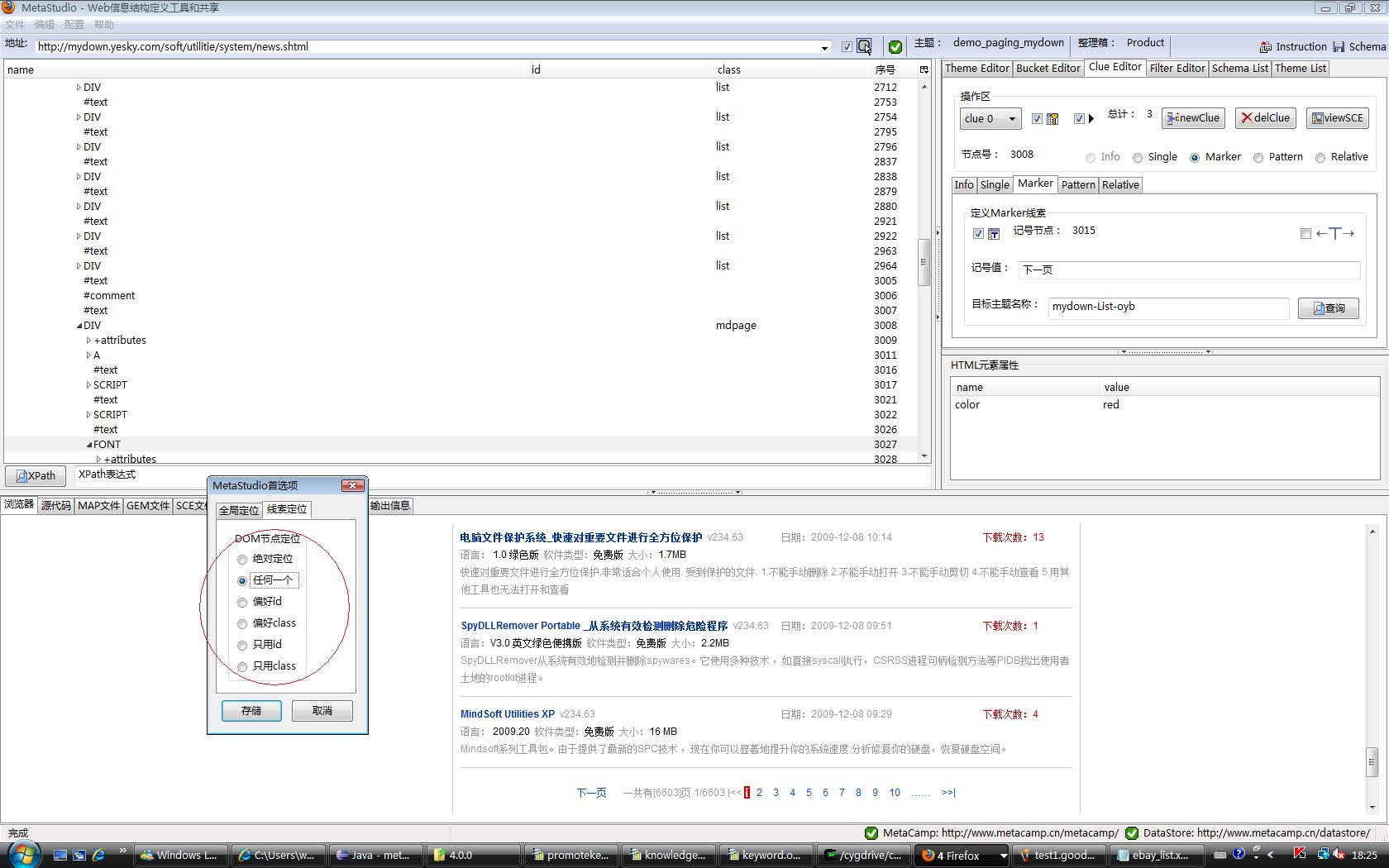This screenshot has height=868, width=1389.
Task: Open the column chooser icon beside 序号
Action: 924,69
